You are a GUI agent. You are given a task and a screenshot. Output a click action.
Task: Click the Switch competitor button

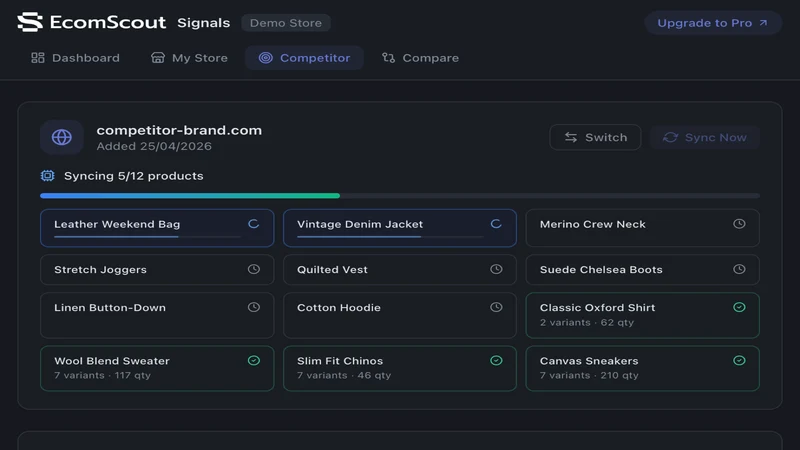pyautogui.click(x=595, y=137)
